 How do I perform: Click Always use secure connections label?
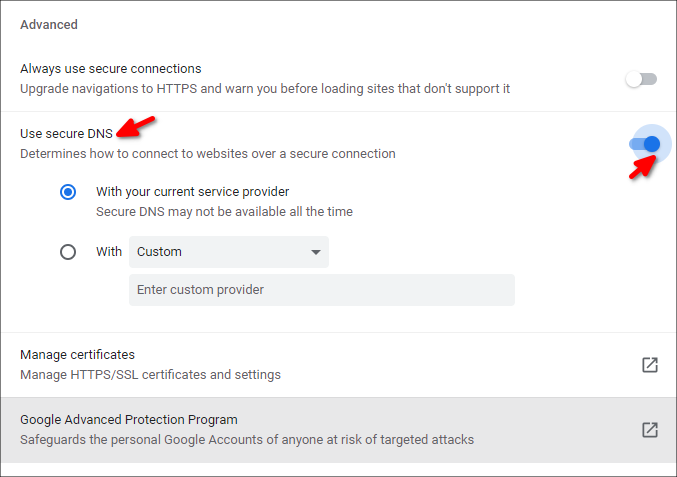pyautogui.click(x=111, y=69)
